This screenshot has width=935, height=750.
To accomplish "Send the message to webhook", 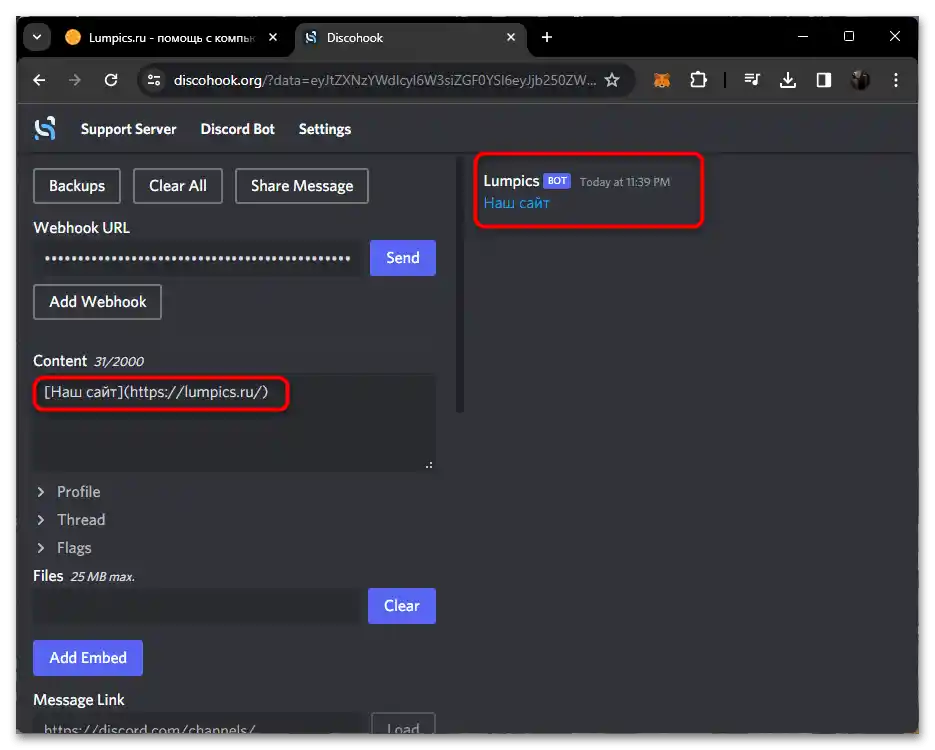I will (x=403, y=258).
